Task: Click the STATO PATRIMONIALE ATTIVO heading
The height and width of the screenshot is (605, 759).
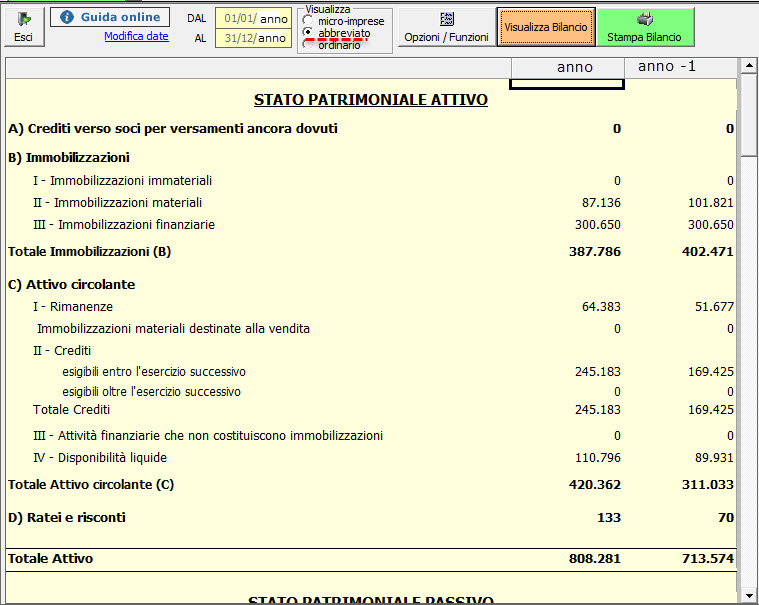Action: pyautogui.click(x=371, y=100)
